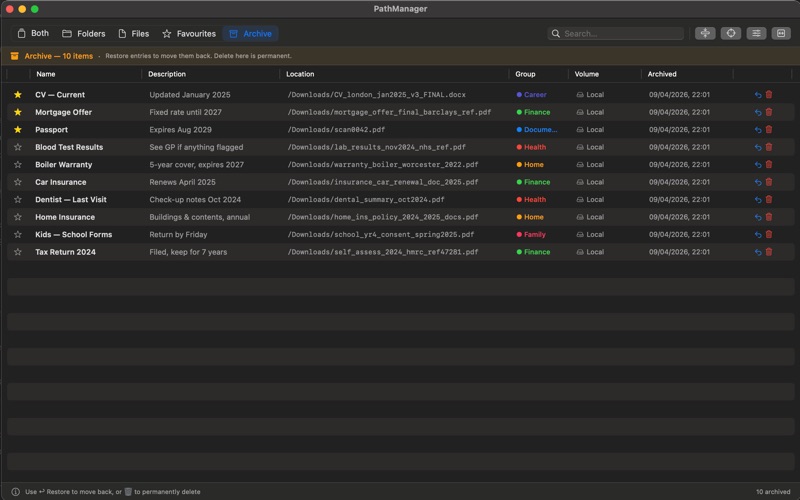Click Dentist row's Health group tag
The width and height of the screenshot is (800, 500).
point(531,199)
